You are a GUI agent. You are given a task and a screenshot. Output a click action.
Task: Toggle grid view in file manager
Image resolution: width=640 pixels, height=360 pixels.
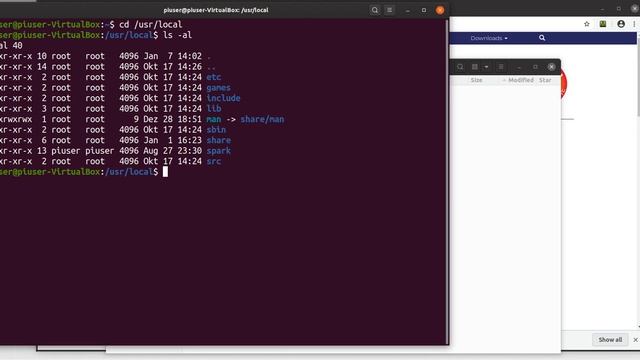(475, 67)
